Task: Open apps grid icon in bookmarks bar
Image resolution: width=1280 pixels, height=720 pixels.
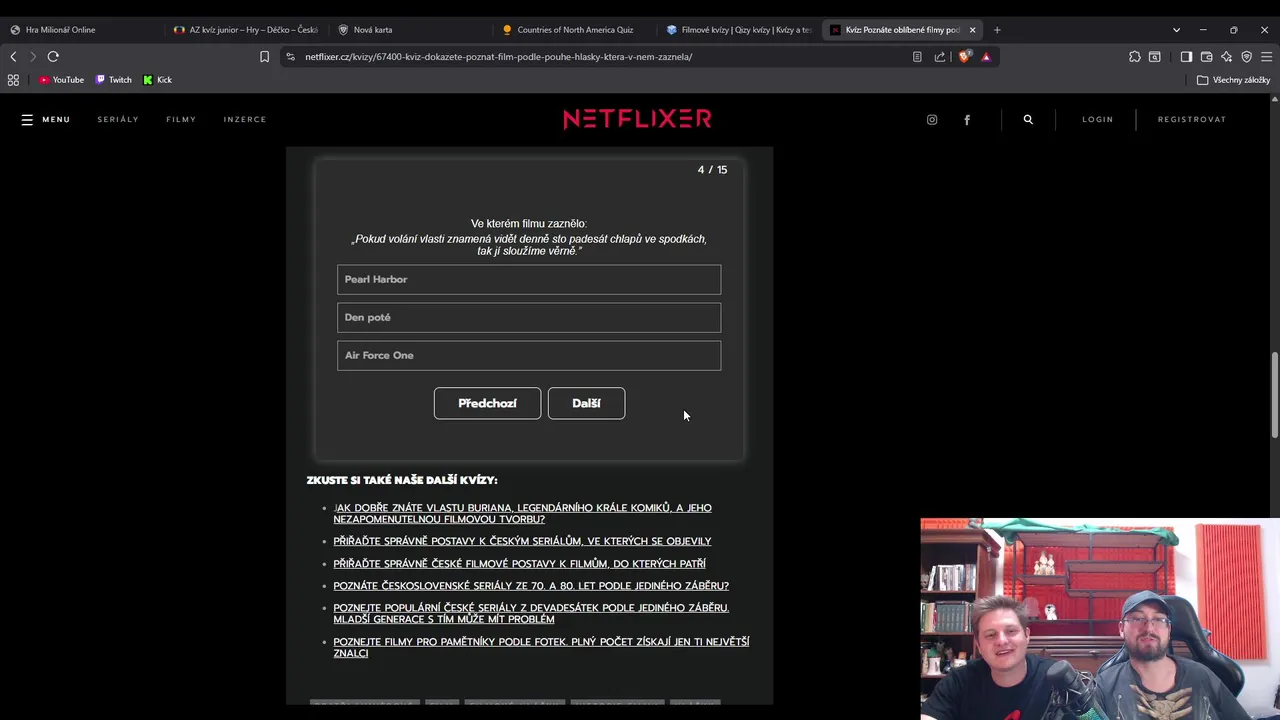Action: [13, 80]
